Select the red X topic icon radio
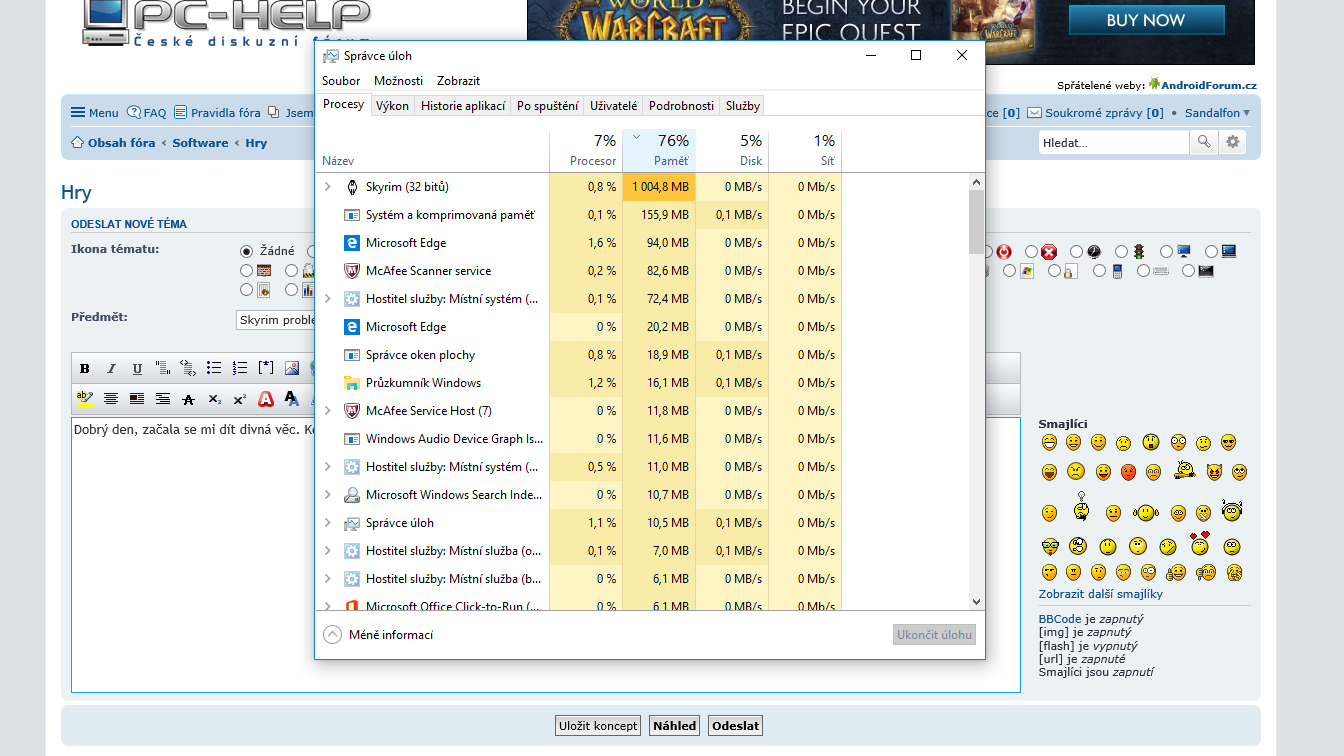 (x=1031, y=252)
